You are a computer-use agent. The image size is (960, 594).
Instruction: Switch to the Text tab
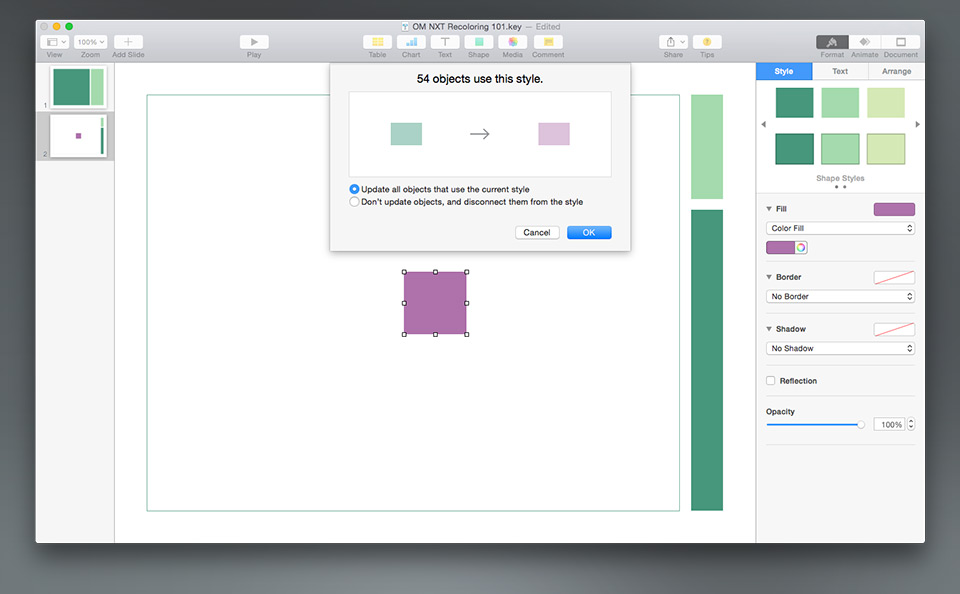(840, 72)
